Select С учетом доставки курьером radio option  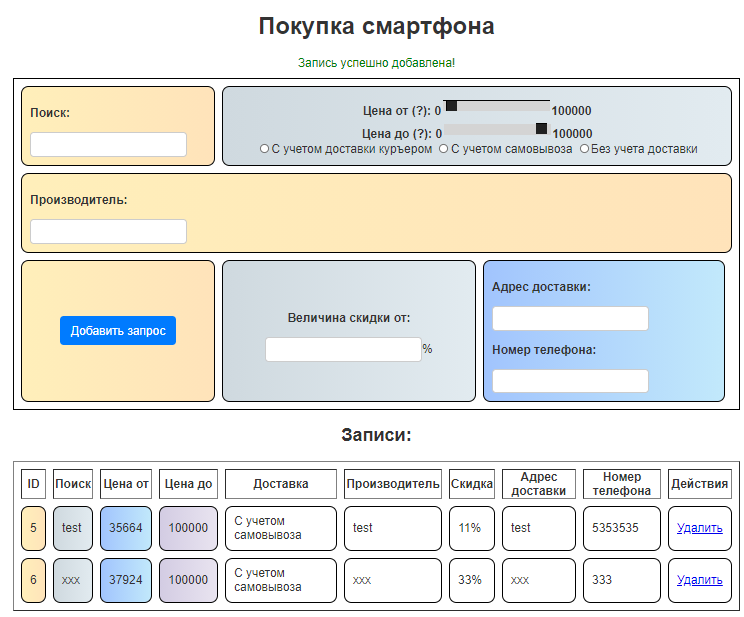click(x=265, y=149)
